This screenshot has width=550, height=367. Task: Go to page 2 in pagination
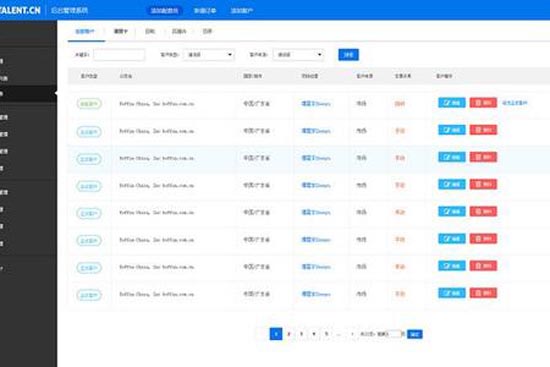coord(289,334)
